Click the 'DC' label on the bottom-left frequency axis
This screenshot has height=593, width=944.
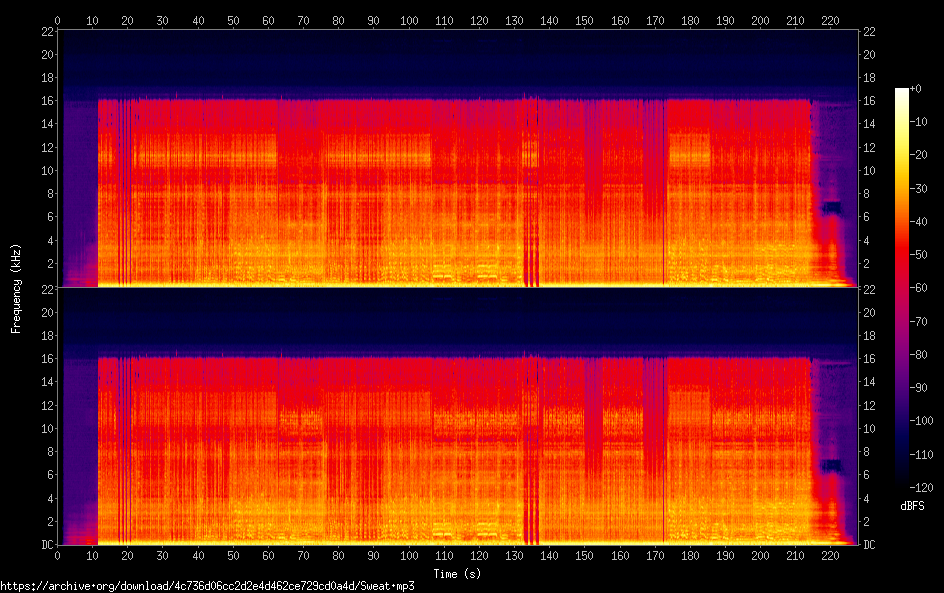(x=44, y=545)
